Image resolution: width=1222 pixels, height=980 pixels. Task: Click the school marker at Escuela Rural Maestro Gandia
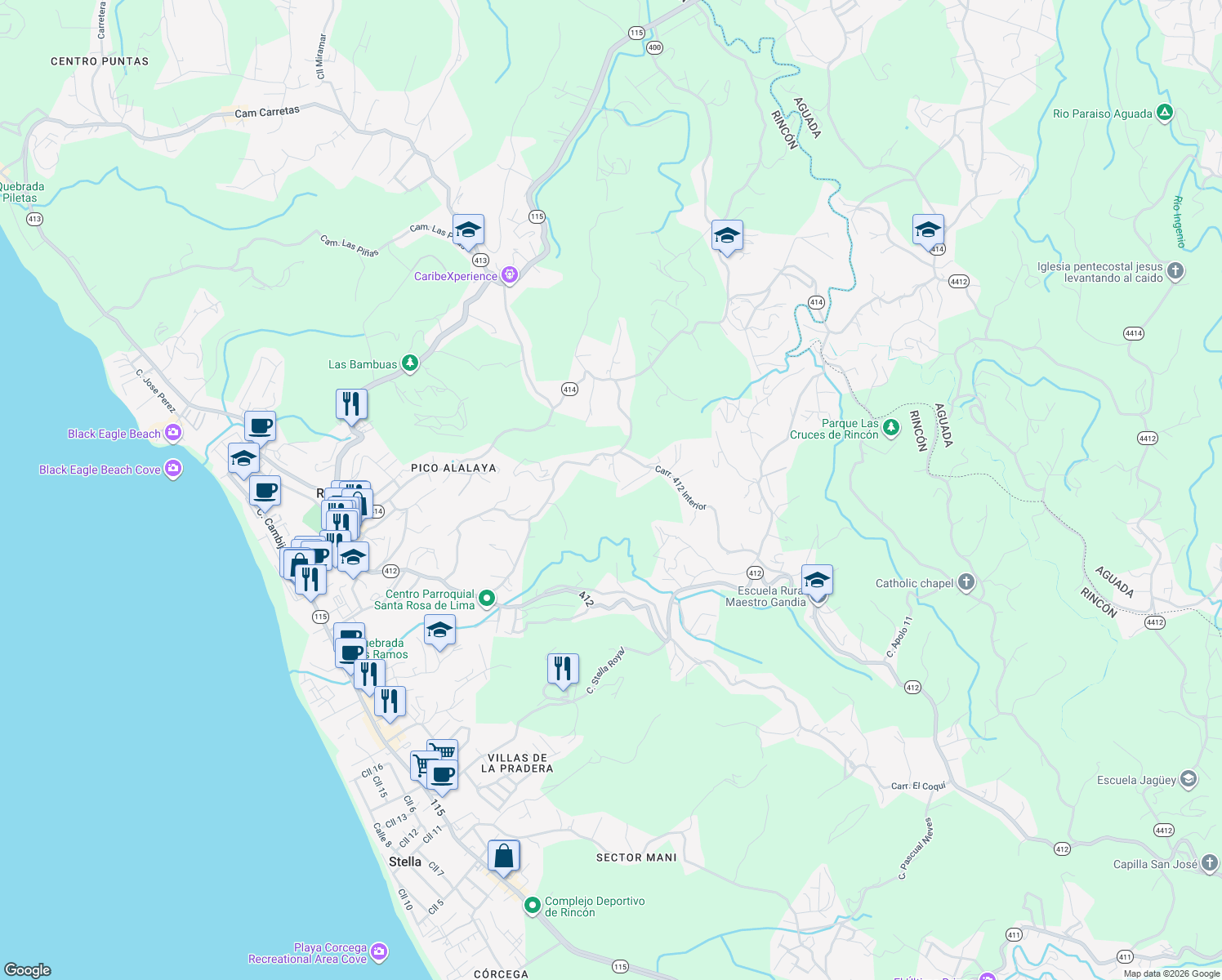[817, 581]
